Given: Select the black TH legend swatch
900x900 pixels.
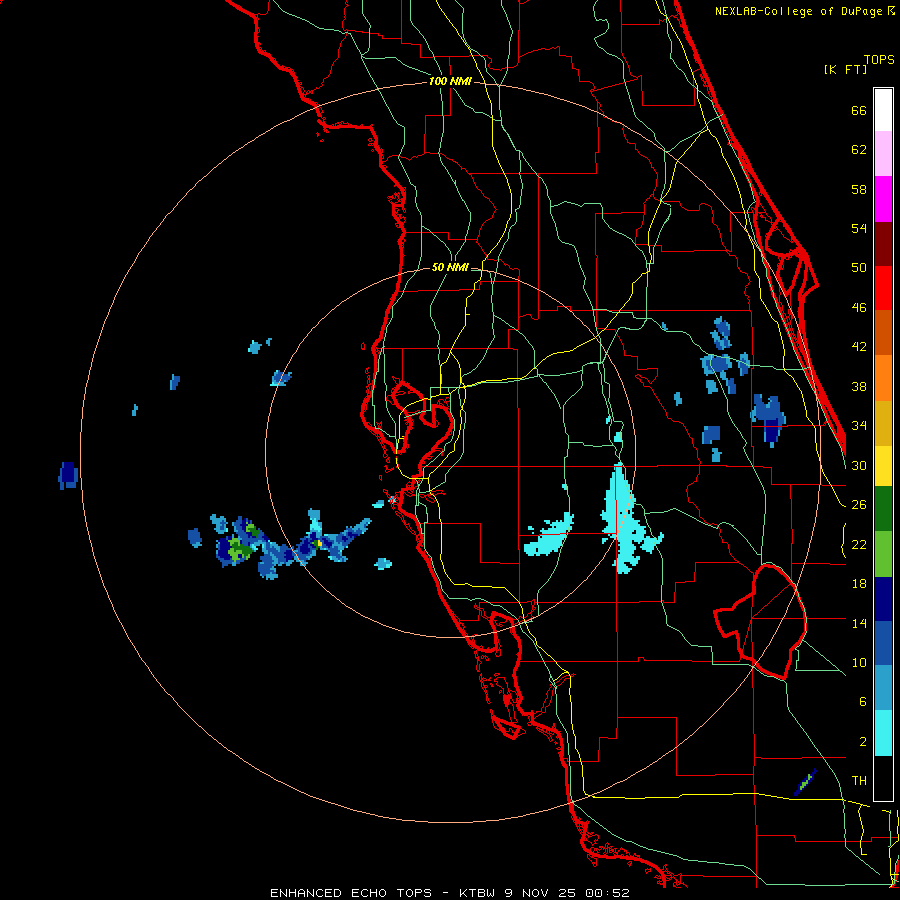Looking at the screenshot, I should tap(883, 778).
